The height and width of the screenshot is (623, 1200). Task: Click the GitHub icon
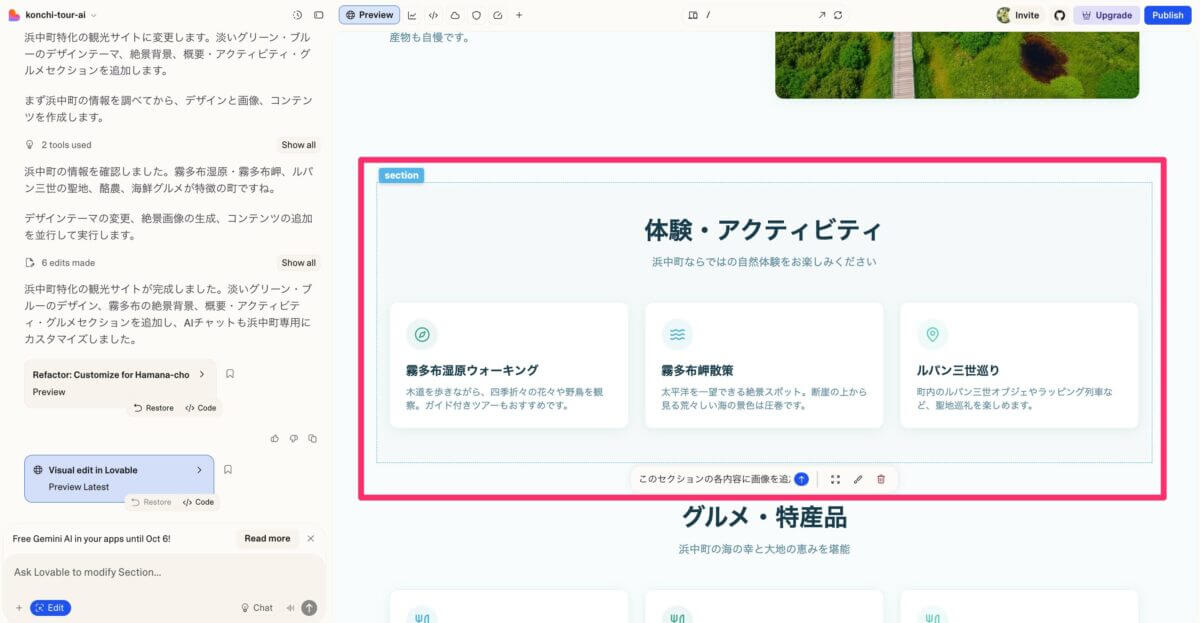(x=1060, y=15)
